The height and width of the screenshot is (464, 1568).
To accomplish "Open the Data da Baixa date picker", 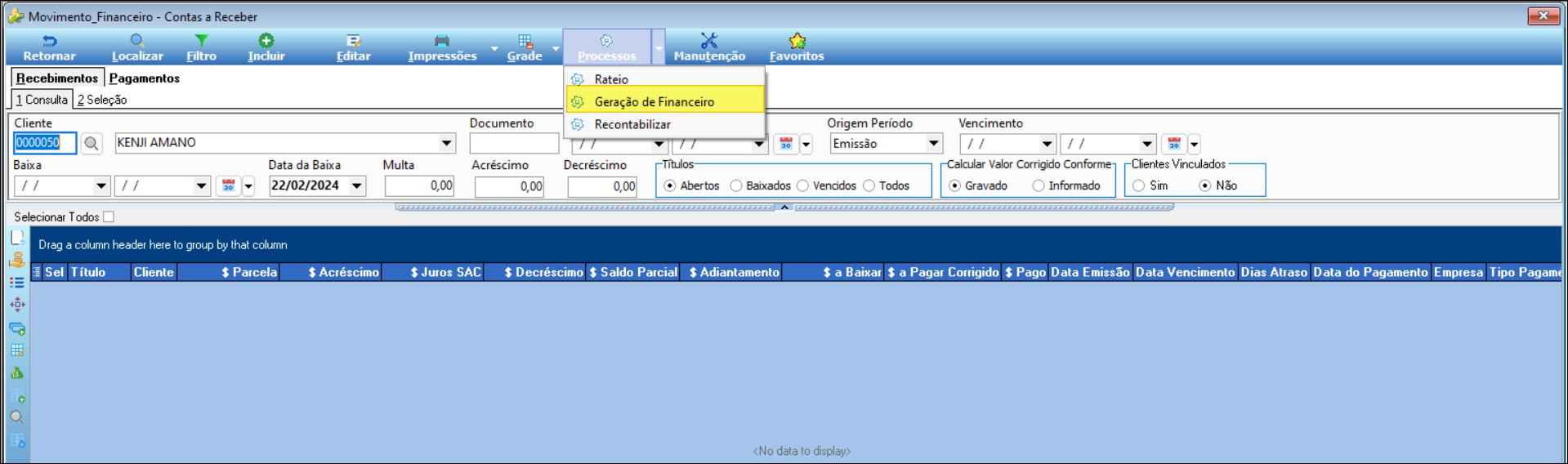I will tap(357, 186).
